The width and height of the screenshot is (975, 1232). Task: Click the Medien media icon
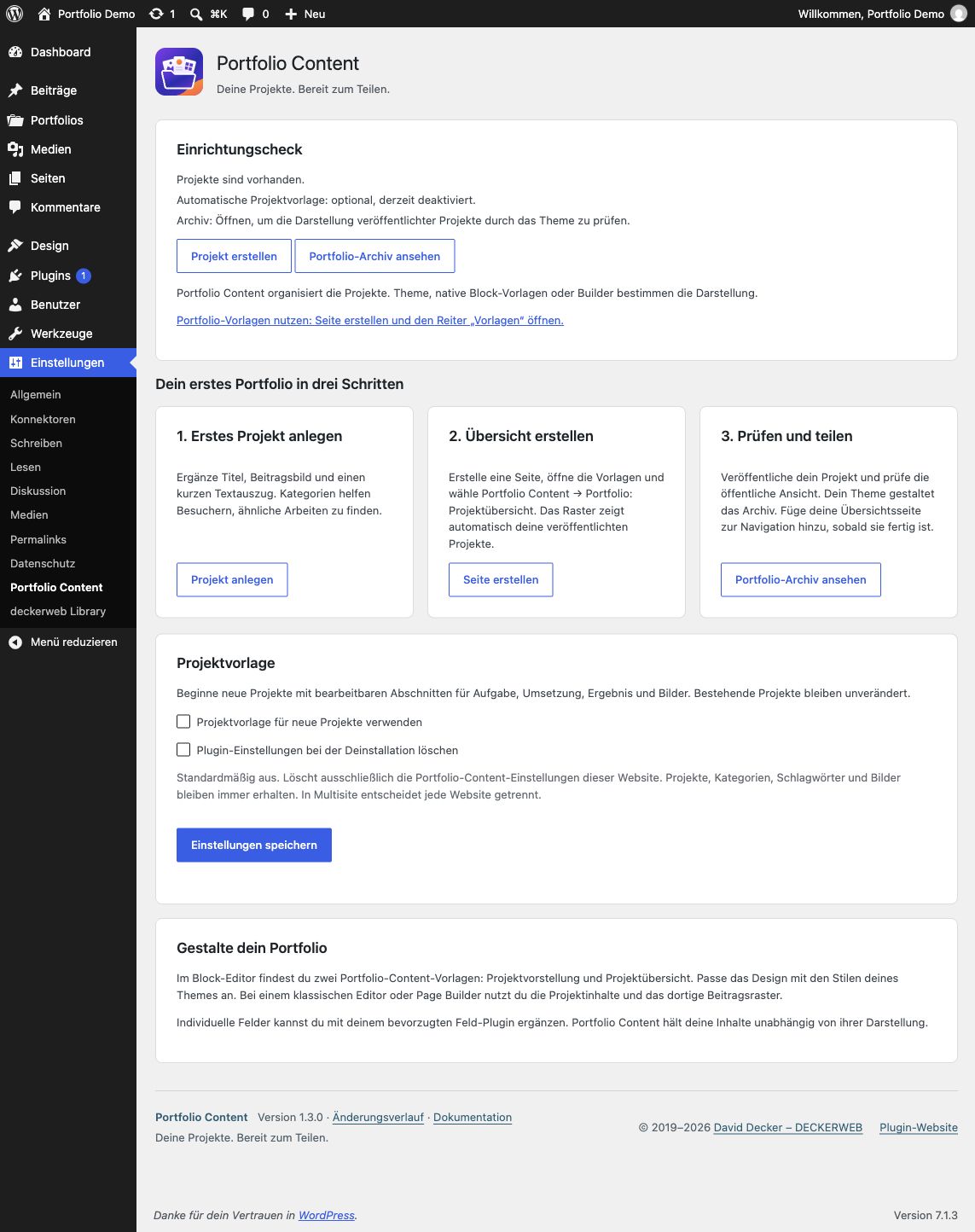(x=15, y=149)
